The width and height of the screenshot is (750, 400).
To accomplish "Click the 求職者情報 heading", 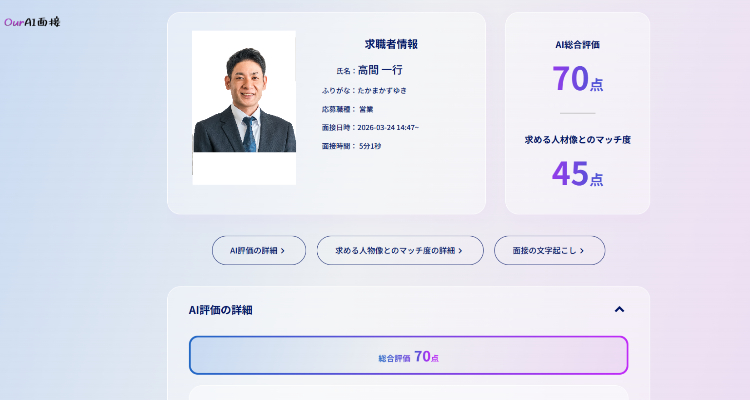I will coord(391,44).
